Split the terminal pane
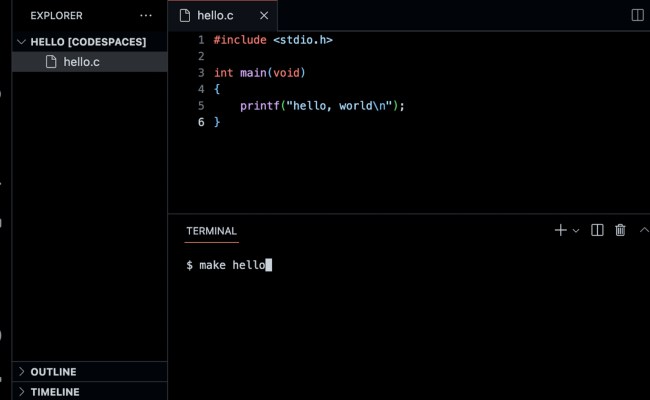This screenshot has width=650, height=400. [597, 230]
